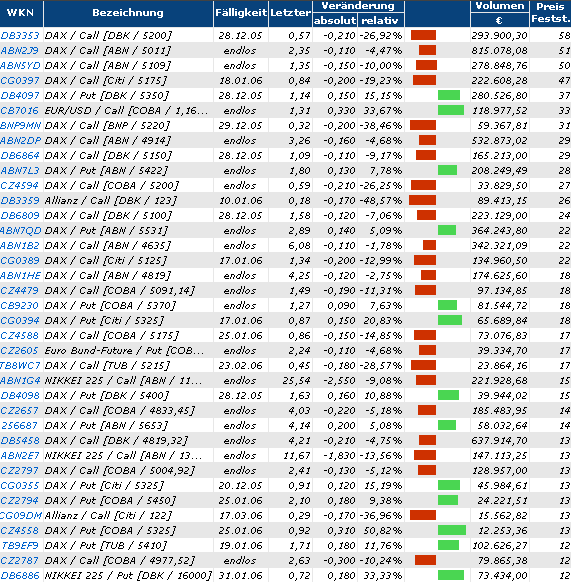The width and height of the screenshot is (571, 582).
Task: Sort by the relativ change header
Action: (381, 20)
